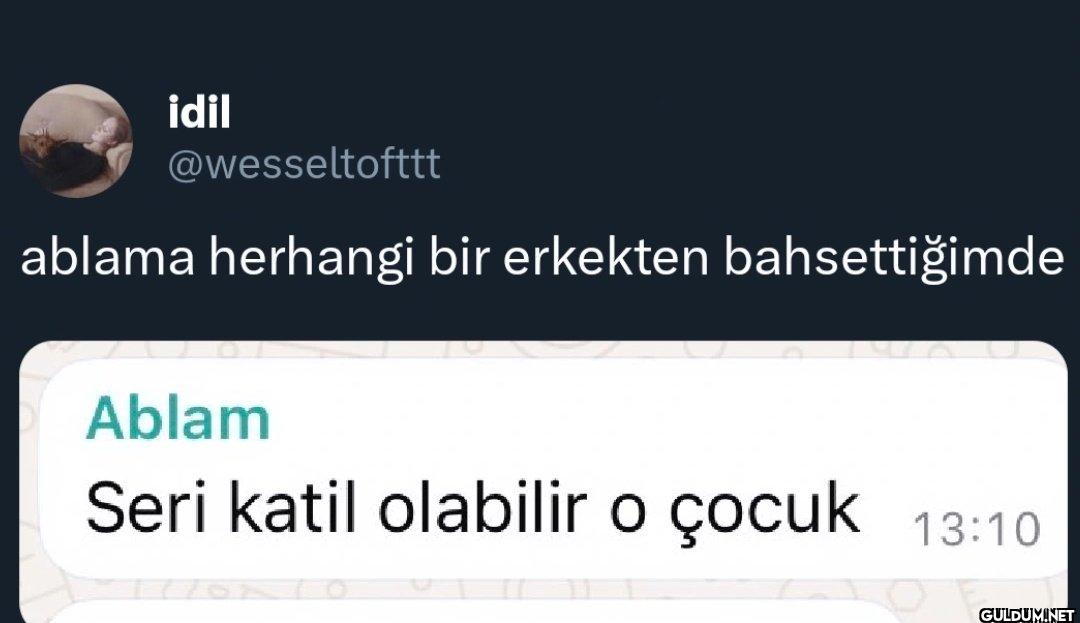Click the GULDUM.NET watermark logo
The height and width of the screenshot is (623, 1080).
1026,615
